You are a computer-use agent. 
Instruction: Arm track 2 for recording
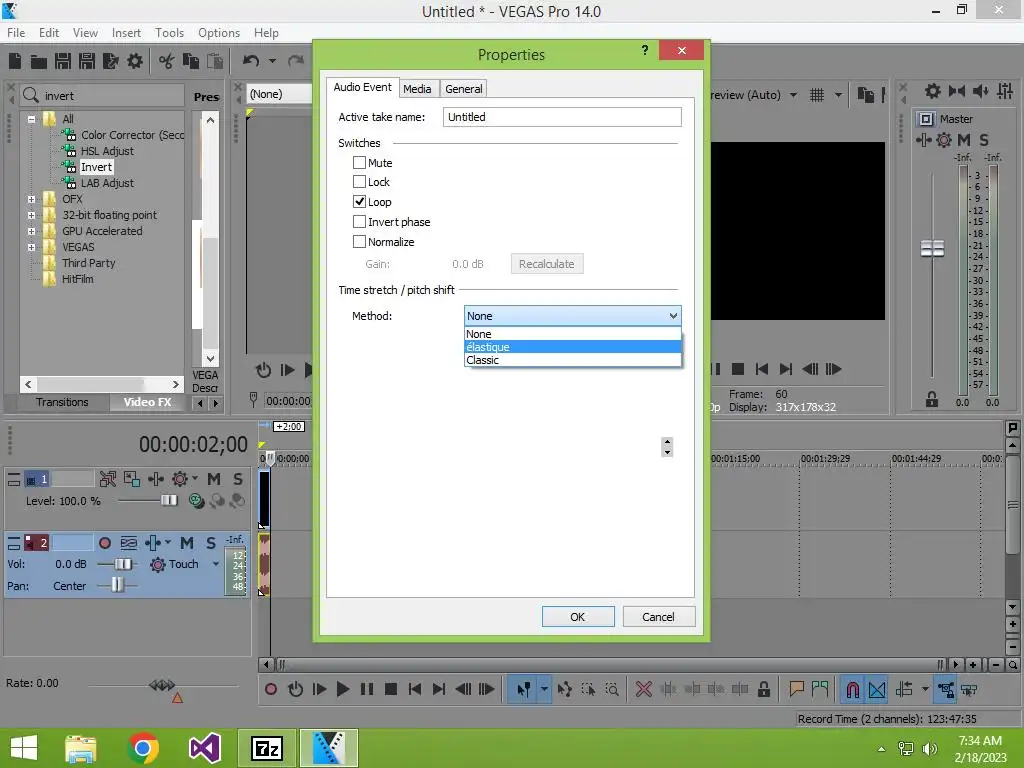point(104,543)
